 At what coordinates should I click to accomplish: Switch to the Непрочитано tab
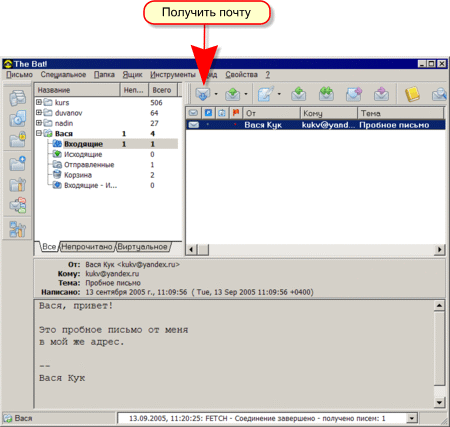coord(87,247)
